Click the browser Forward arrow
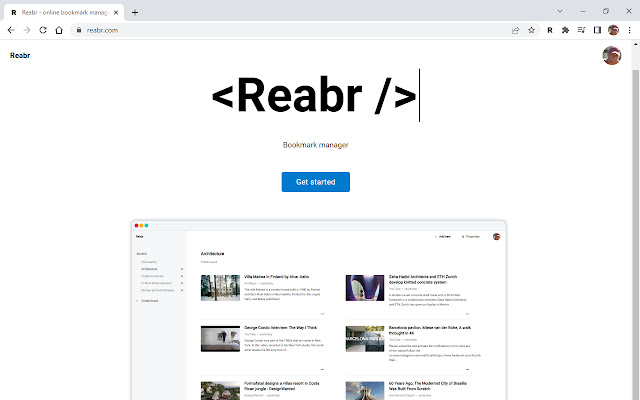This screenshot has width=640, height=400. point(27,30)
